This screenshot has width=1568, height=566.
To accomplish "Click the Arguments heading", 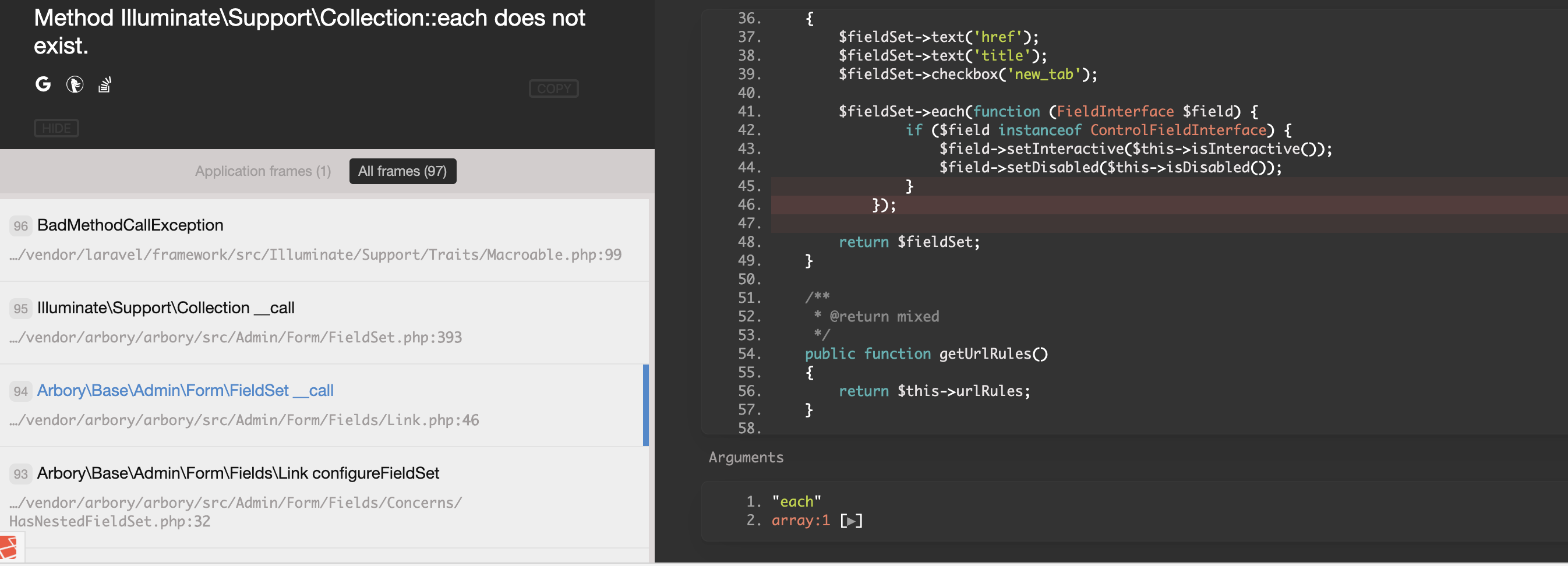I will tap(746, 457).
